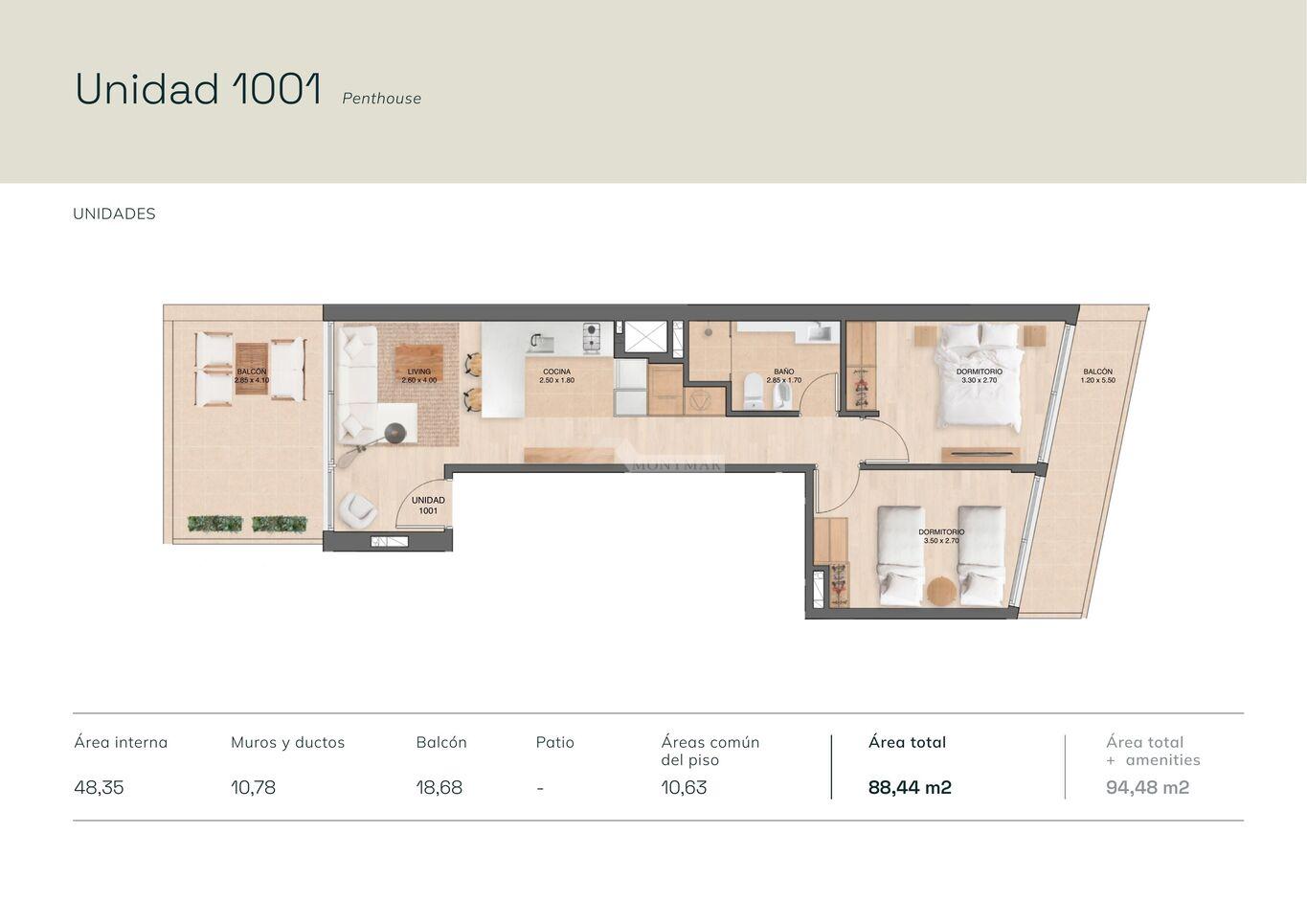Select the armchair beside the unit entrance
Viewport: 1307px width, 924px height.
point(357,509)
